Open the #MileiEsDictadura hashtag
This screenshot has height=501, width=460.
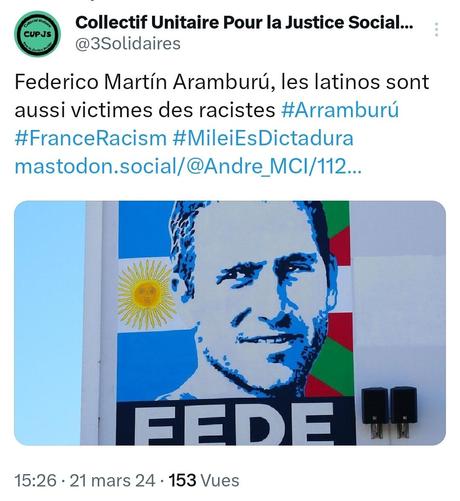263,138
